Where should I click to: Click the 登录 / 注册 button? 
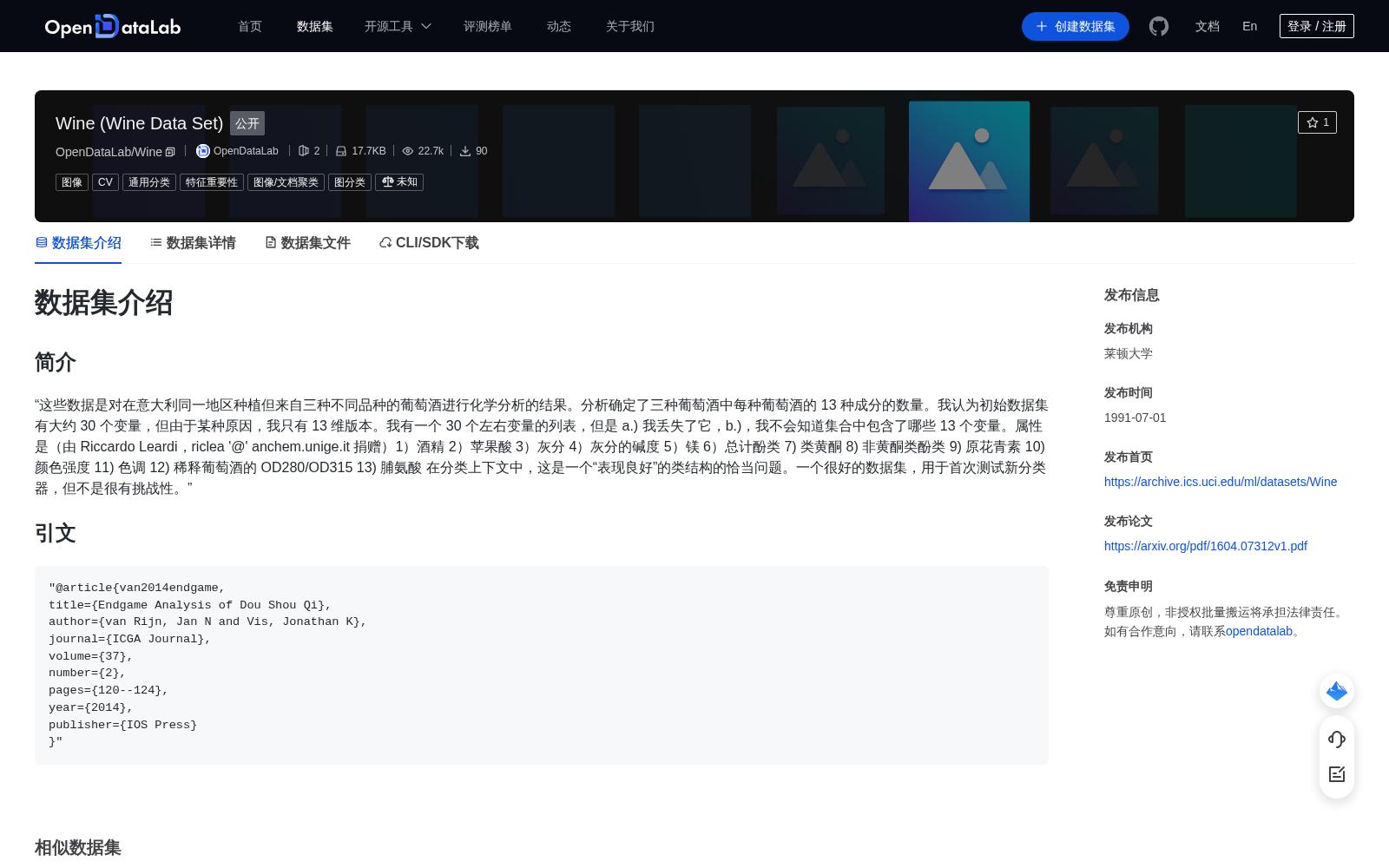[1317, 26]
